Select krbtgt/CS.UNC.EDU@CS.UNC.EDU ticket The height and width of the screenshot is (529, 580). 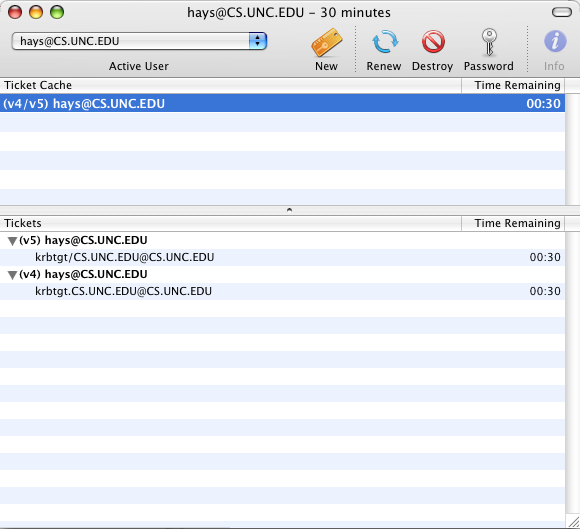point(282,257)
